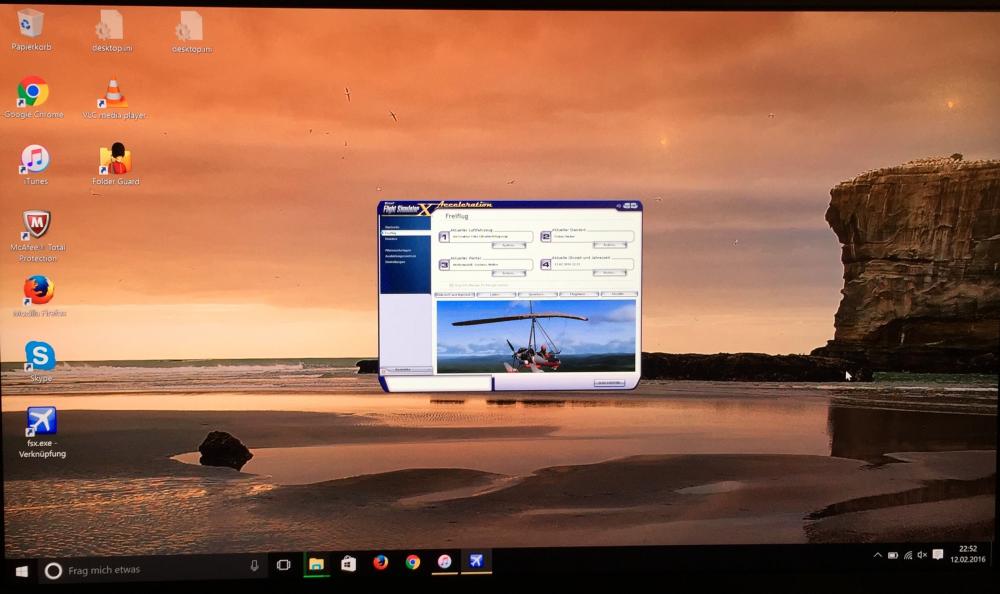Select the fsx.exe Verknüpfung shortcut
Screen dimensions: 1000x594
click(x=41, y=421)
